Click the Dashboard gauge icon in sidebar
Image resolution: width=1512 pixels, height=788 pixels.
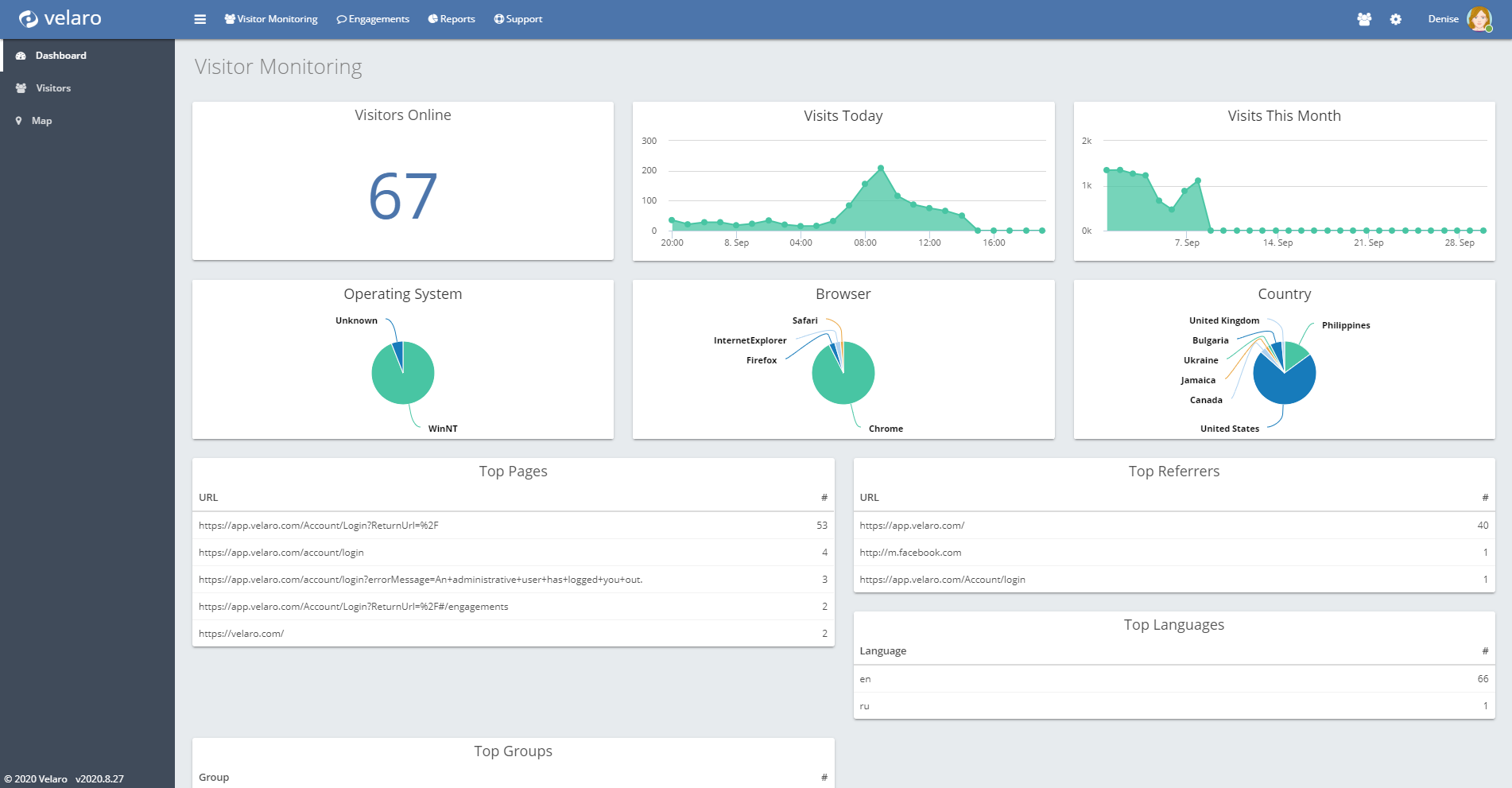[21, 56]
